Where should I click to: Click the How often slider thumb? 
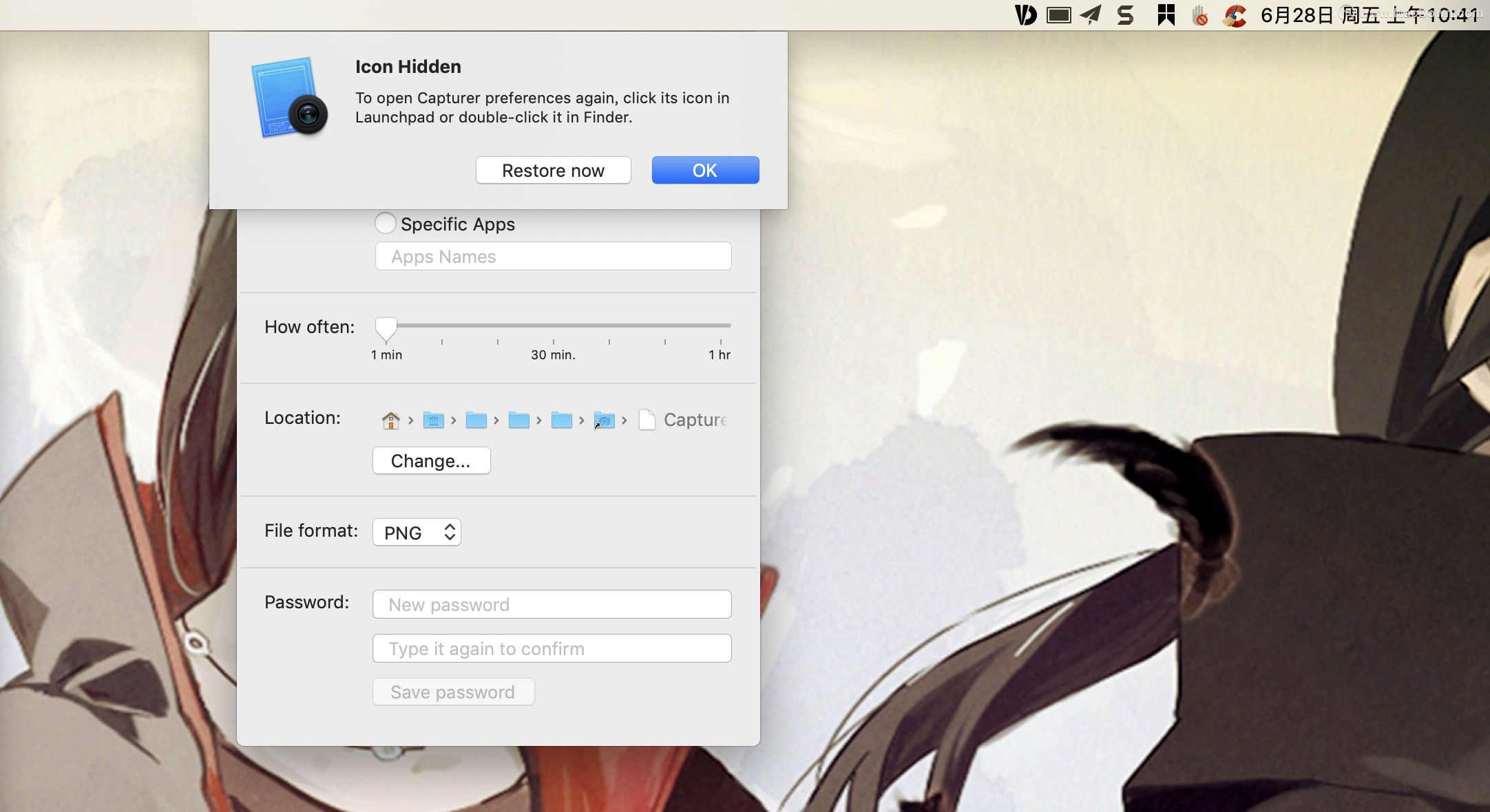(x=386, y=329)
